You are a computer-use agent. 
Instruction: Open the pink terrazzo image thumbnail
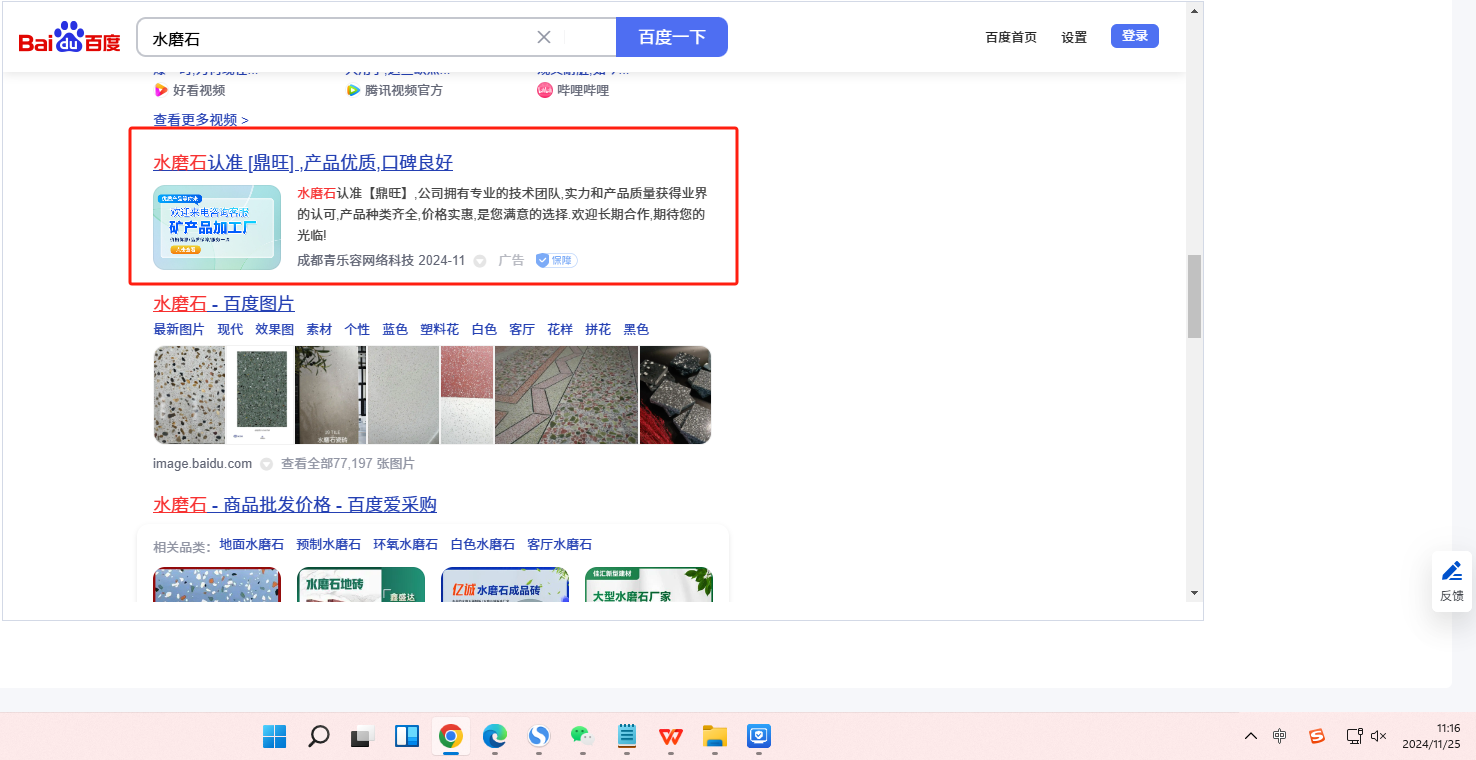point(467,395)
